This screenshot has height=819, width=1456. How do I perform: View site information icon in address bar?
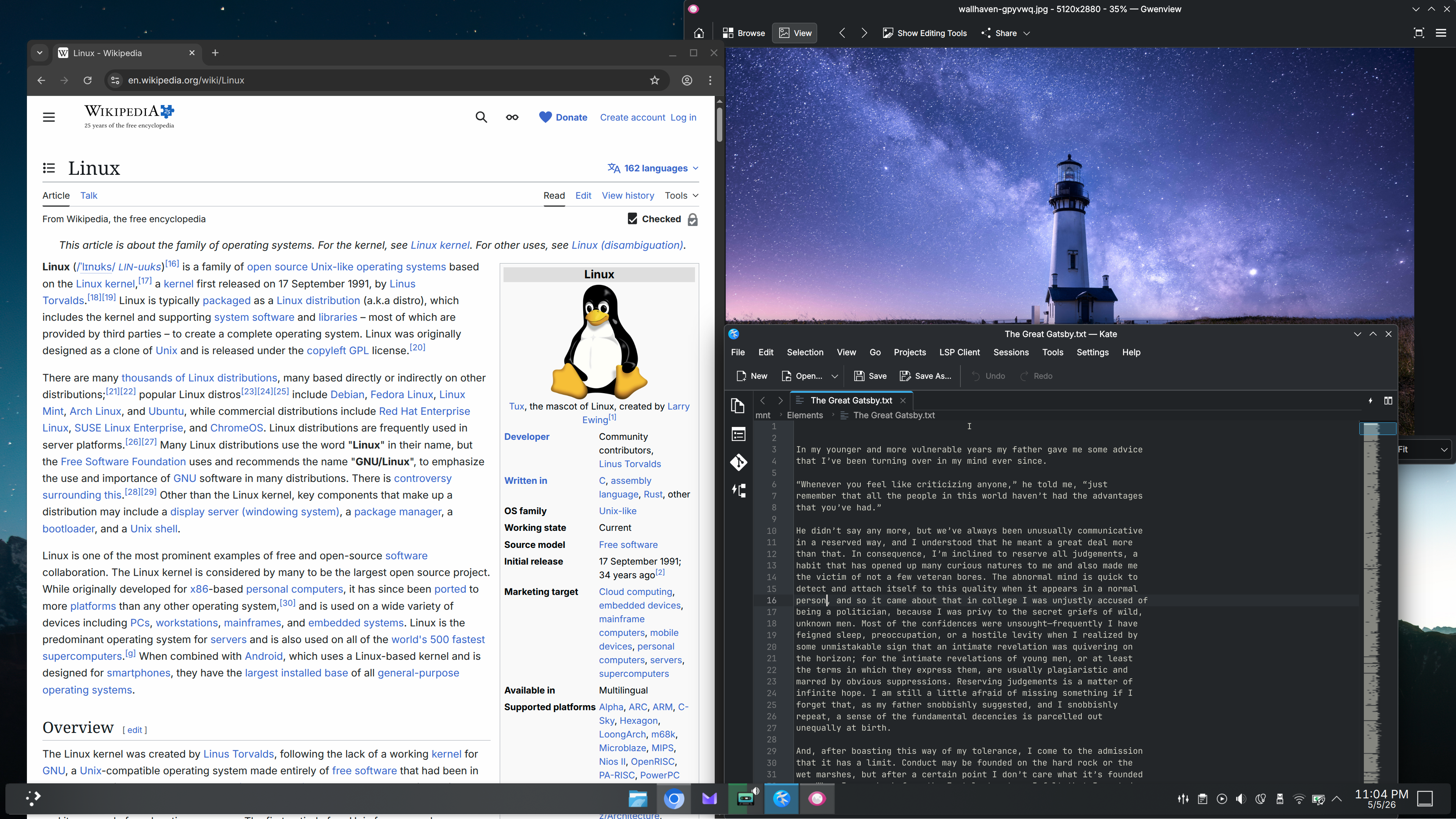(x=115, y=80)
